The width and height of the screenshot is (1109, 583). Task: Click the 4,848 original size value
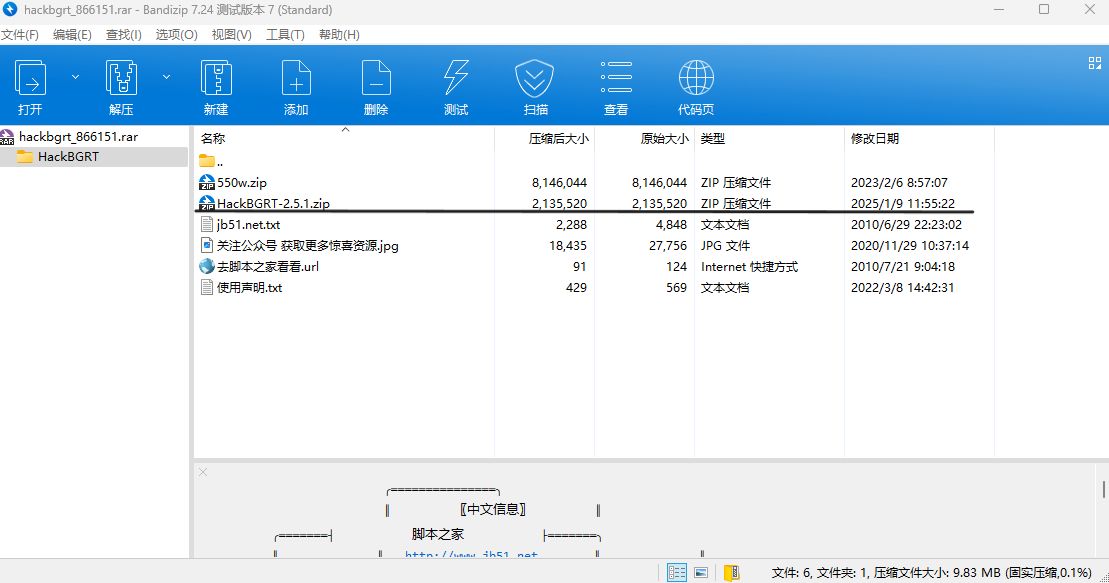671,224
